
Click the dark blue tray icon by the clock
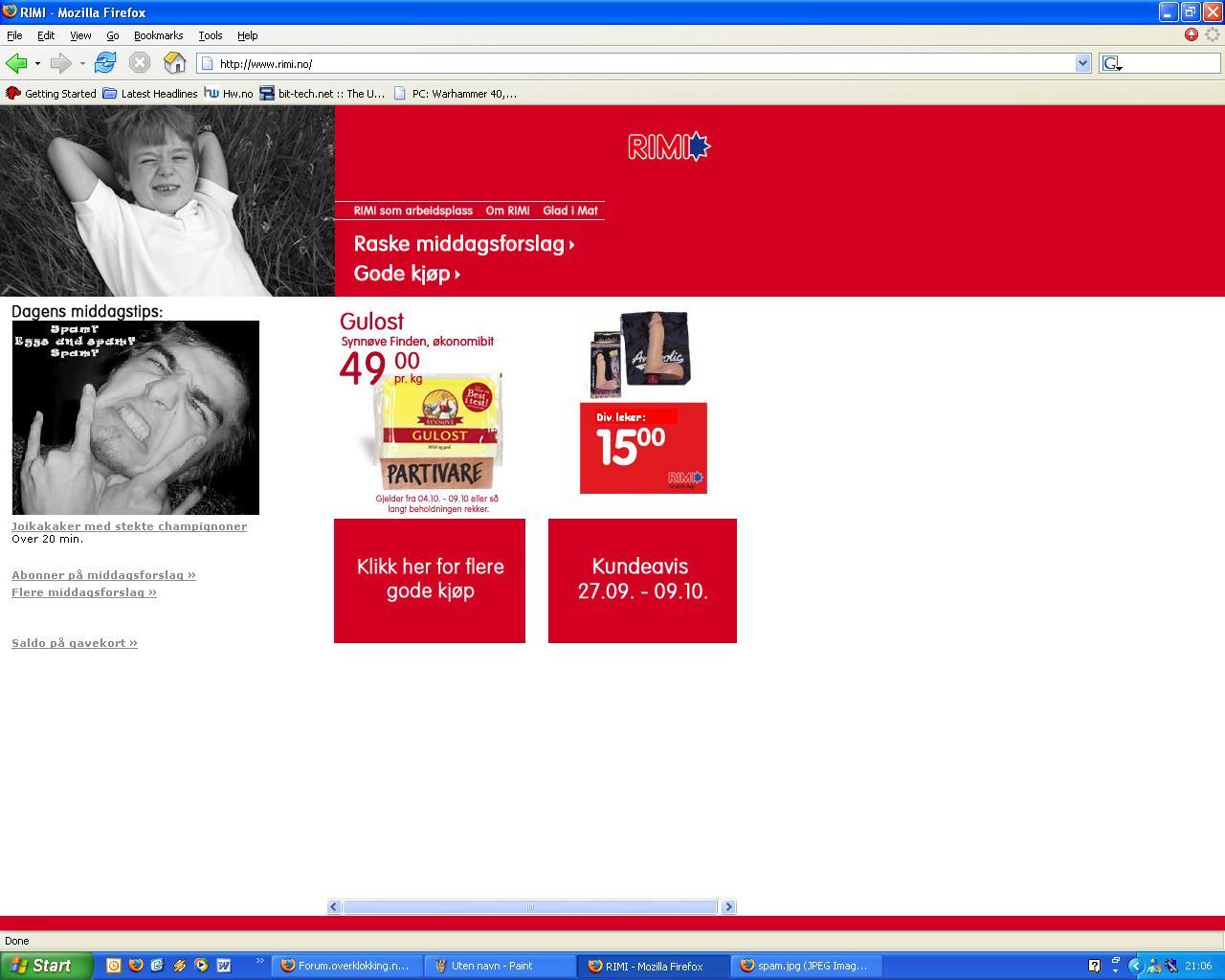[1171, 966]
